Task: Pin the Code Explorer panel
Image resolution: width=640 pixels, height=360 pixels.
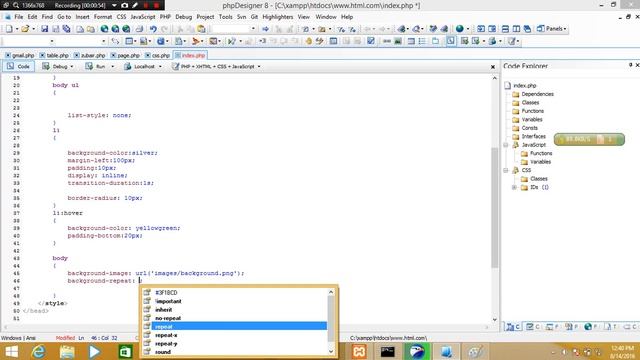Action: tap(630, 65)
